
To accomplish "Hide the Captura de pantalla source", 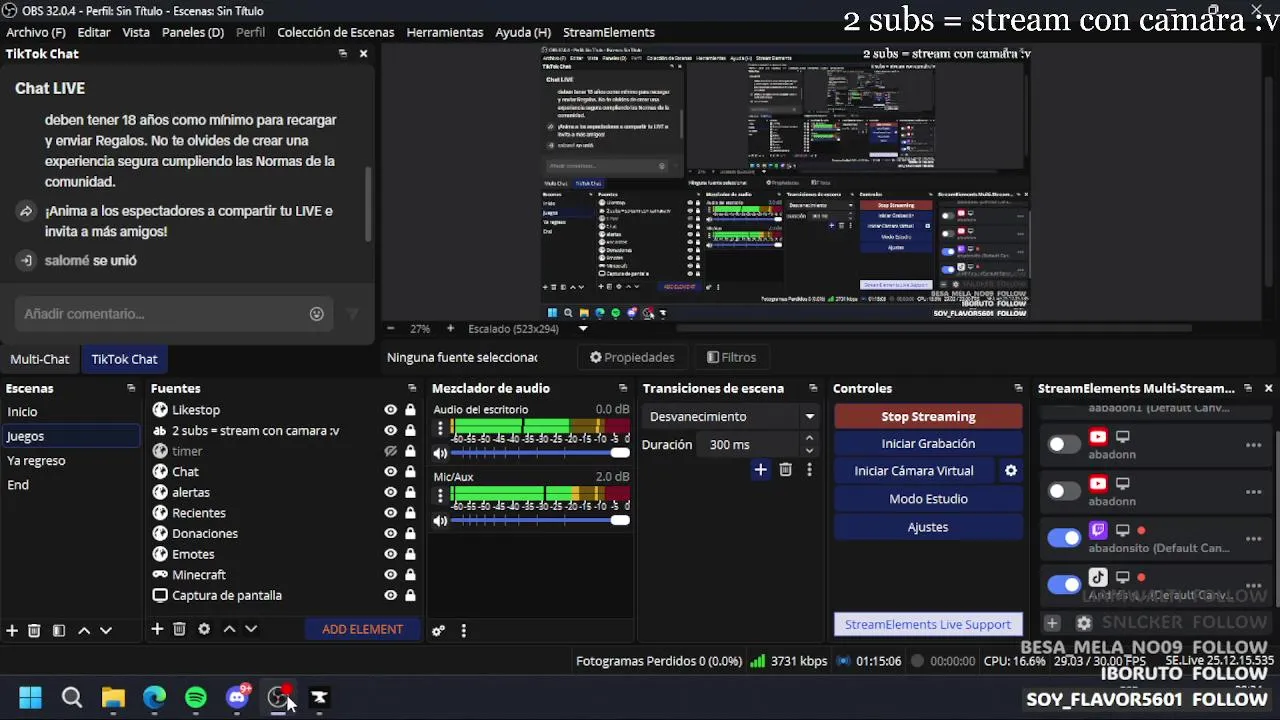I will pyautogui.click(x=391, y=596).
